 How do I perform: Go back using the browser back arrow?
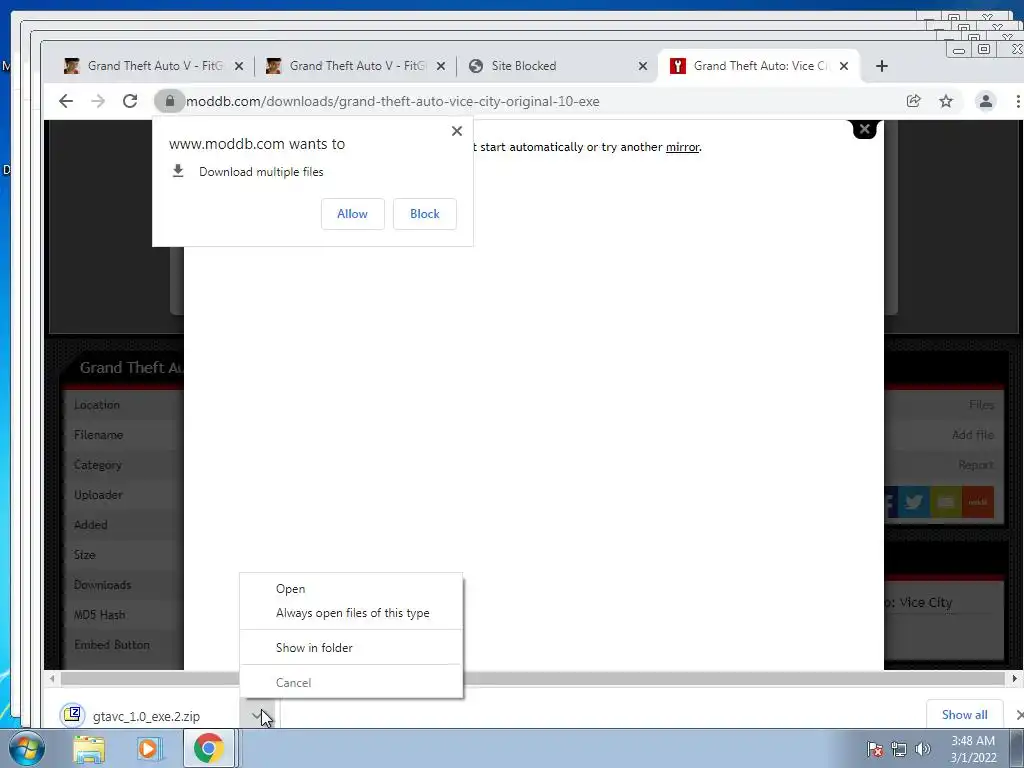pos(66,101)
